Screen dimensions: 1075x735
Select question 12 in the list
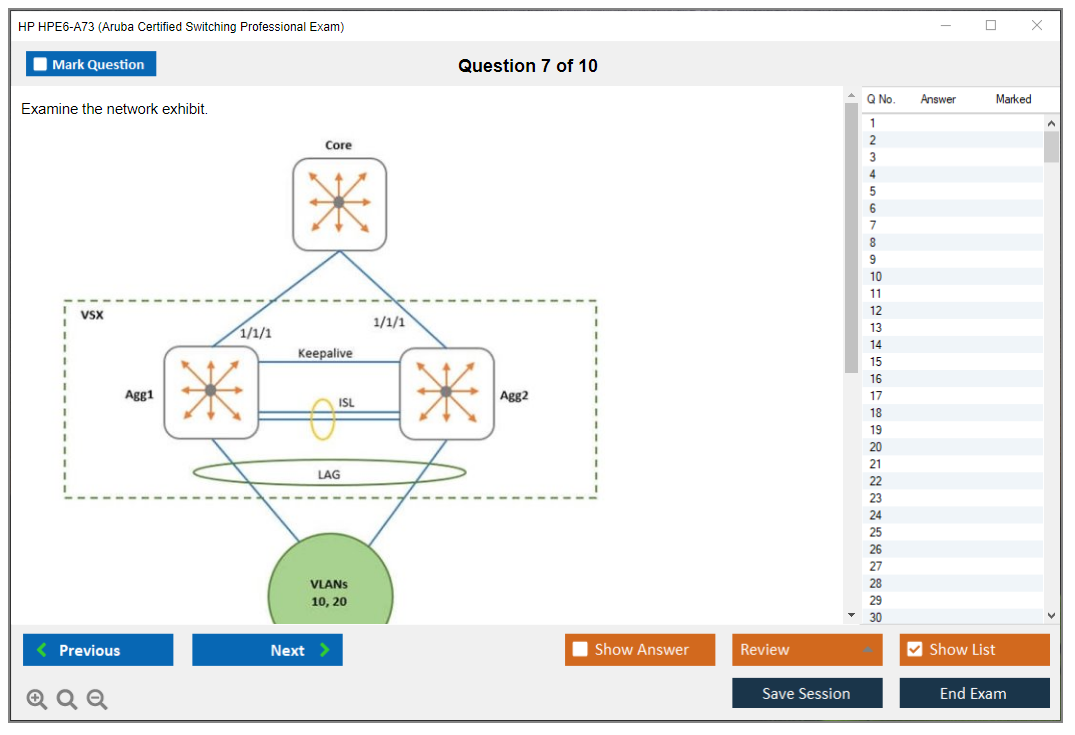point(876,311)
